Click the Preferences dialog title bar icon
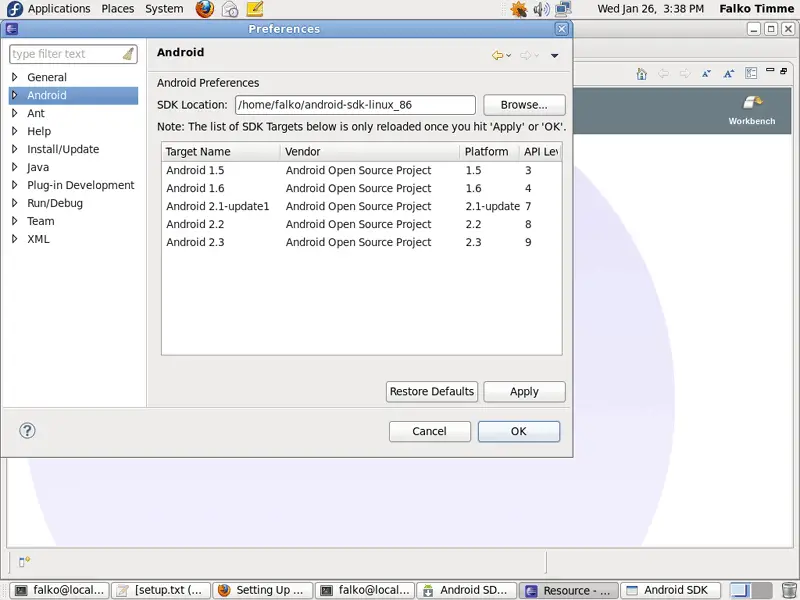800x600 pixels. [x=12, y=29]
